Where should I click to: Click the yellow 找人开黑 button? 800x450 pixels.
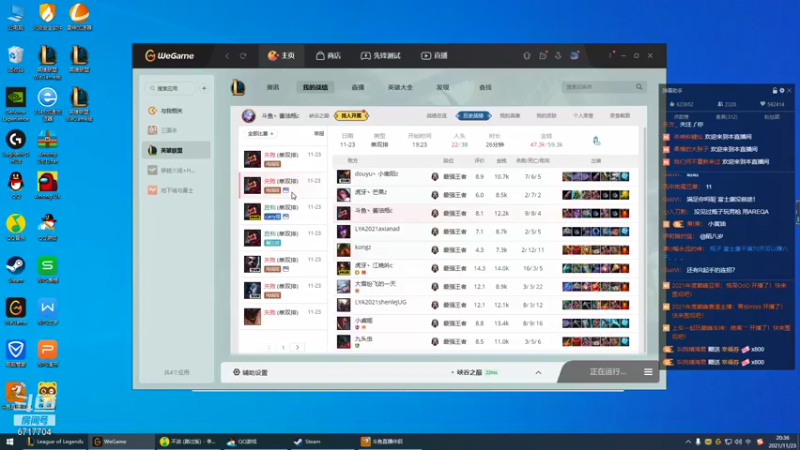click(x=352, y=116)
